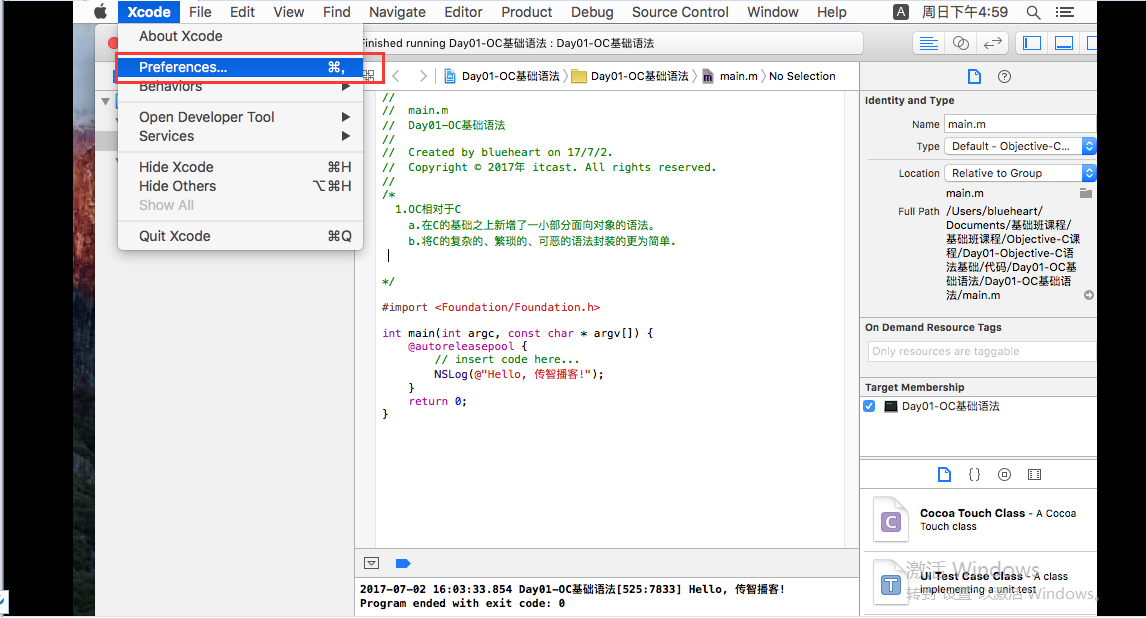The height and width of the screenshot is (618, 1146).
Task: Show the Assistant editor
Action: click(x=960, y=44)
